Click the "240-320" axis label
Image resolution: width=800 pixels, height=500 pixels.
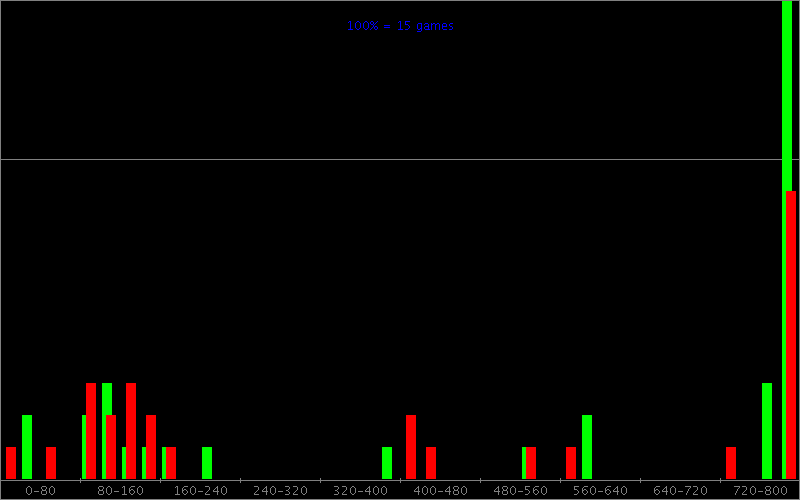coord(281,491)
